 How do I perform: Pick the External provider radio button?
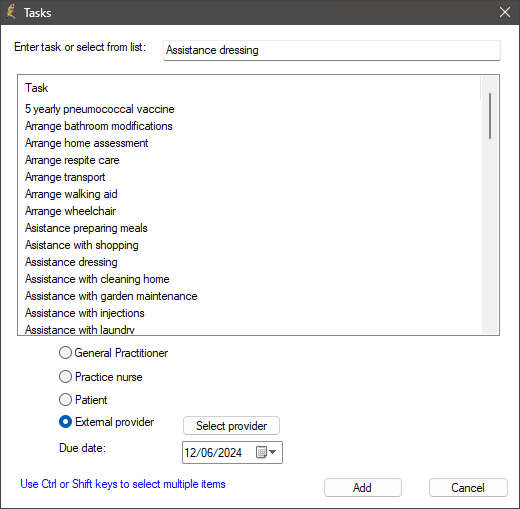point(65,422)
